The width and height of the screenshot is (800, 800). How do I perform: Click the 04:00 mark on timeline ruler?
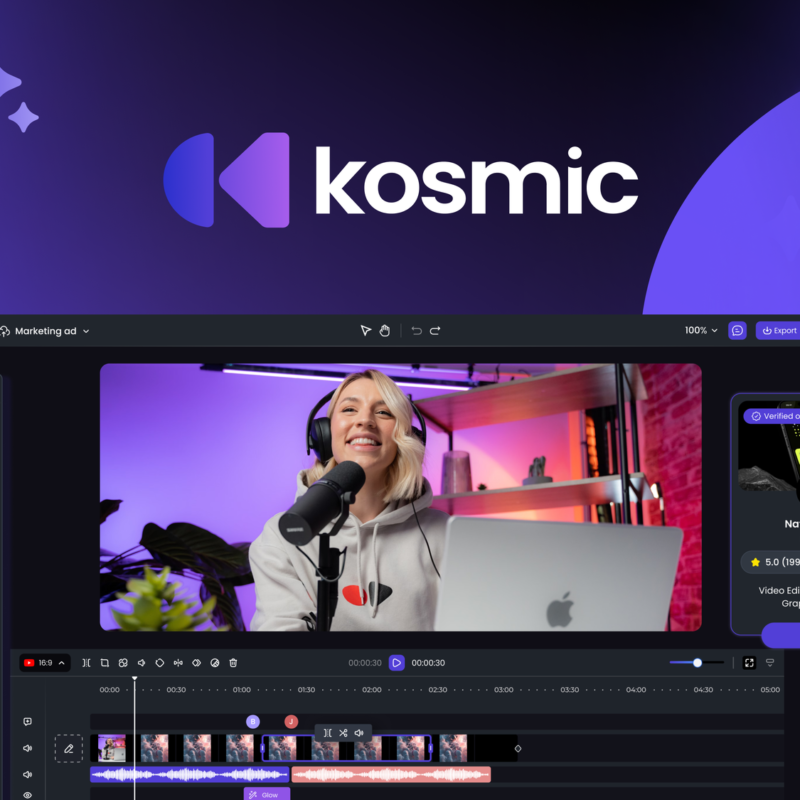(x=636, y=690)
